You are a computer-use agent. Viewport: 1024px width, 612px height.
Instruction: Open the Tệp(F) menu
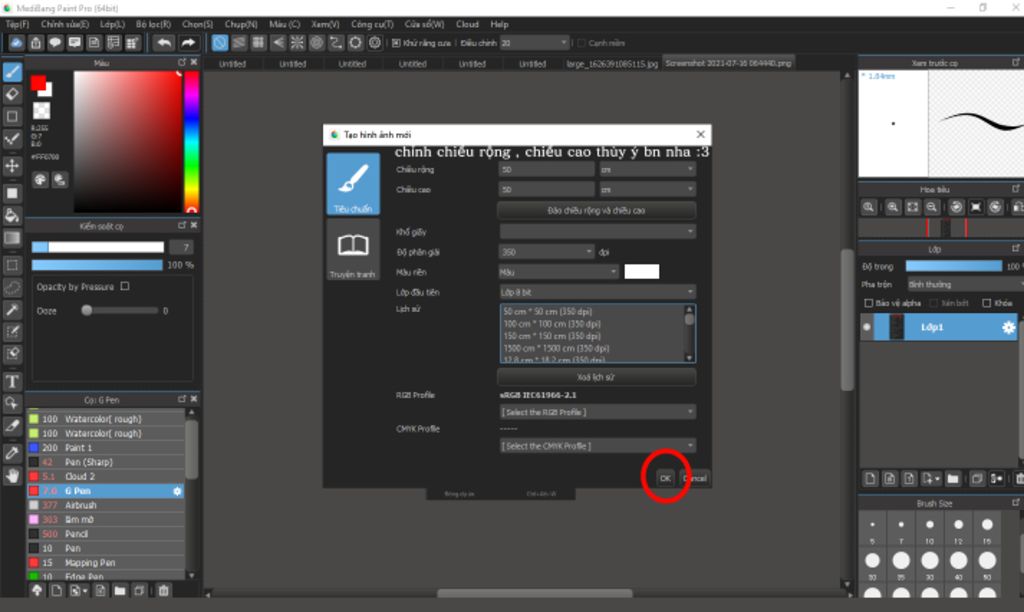pos(17,24)
